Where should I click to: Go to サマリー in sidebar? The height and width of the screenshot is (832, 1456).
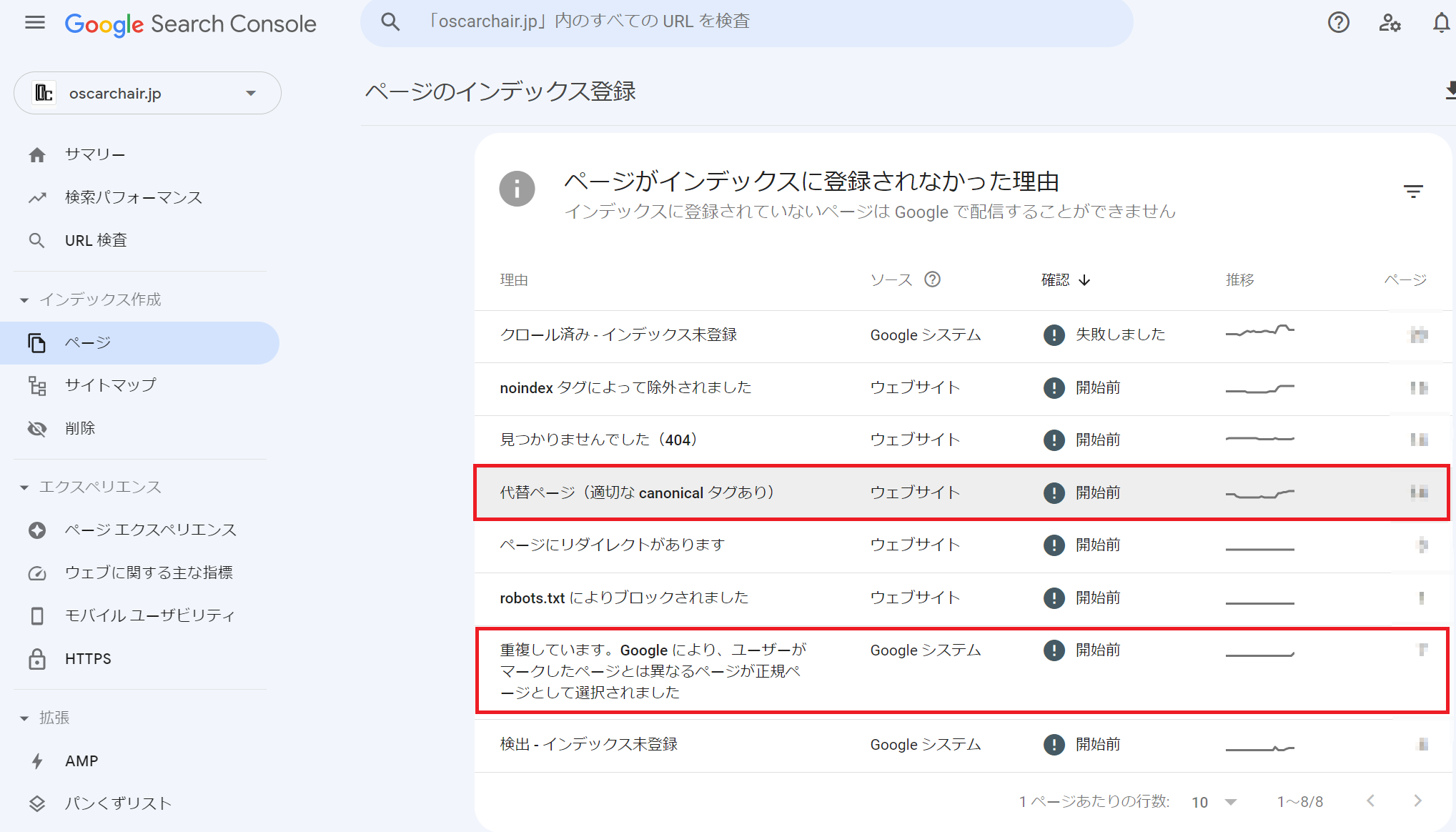pos(94,154)
